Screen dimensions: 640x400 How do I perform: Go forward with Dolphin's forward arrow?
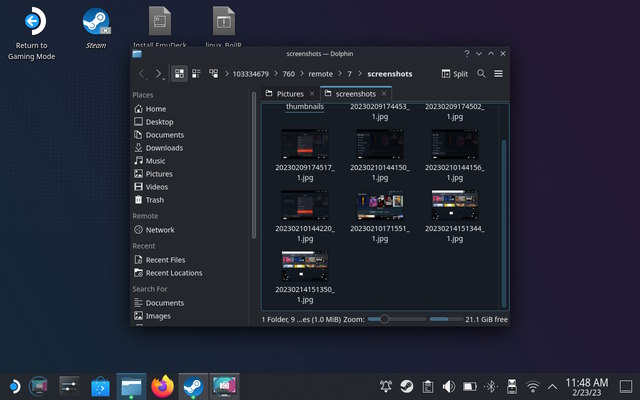[158, 74]
